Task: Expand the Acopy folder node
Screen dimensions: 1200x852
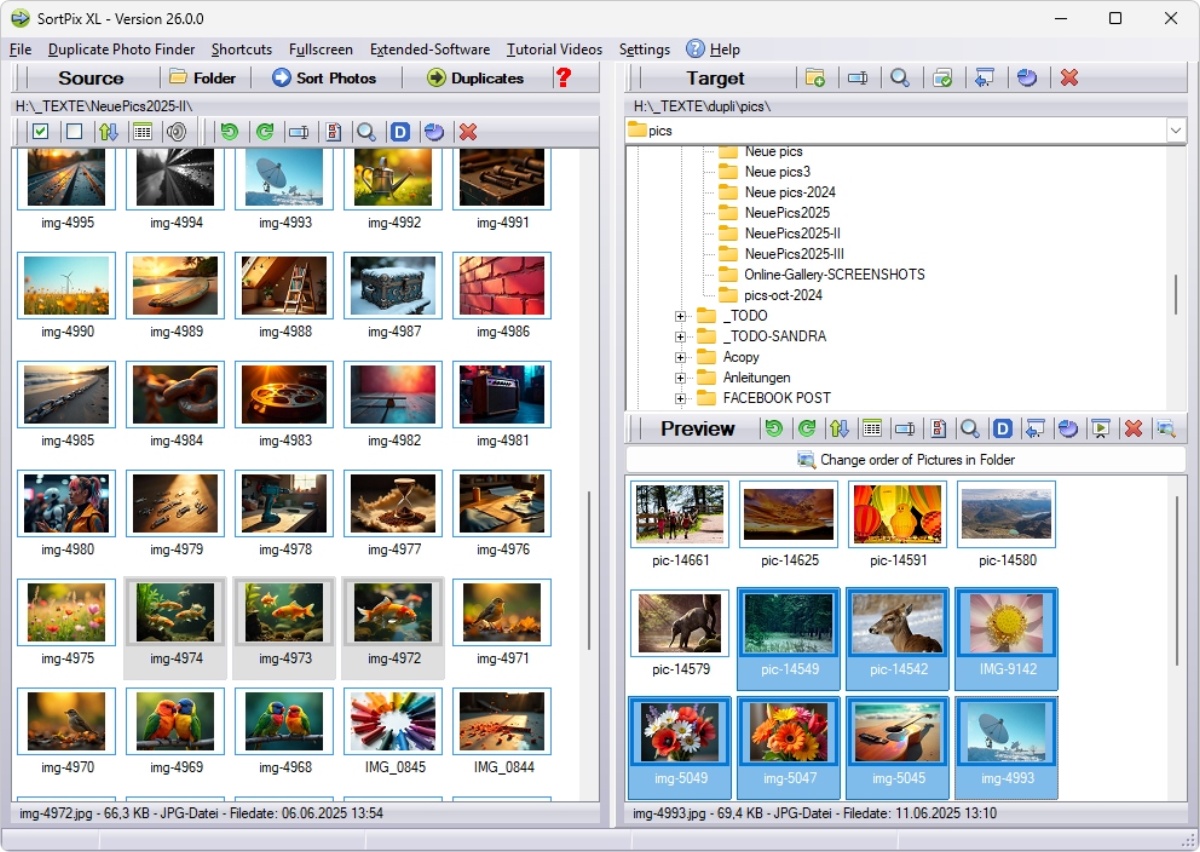Action: 681,357
